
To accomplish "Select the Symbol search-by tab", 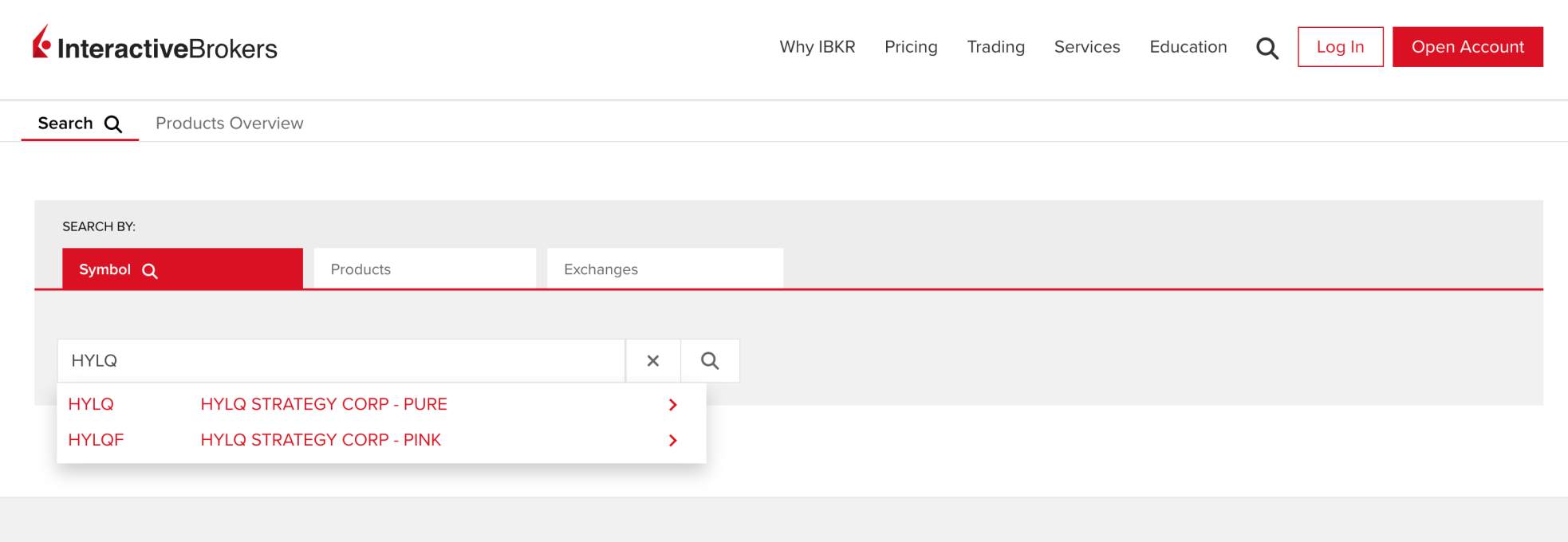I will pyautogui.click(x=183, y=269).
